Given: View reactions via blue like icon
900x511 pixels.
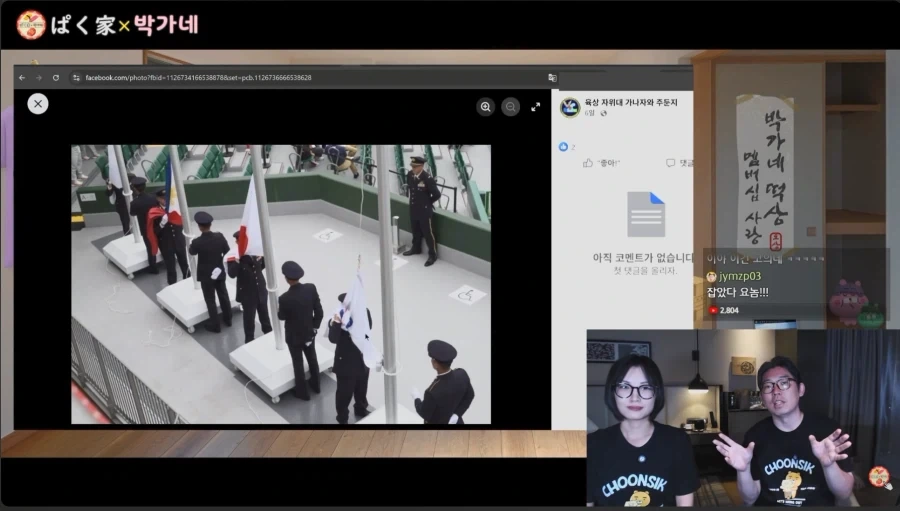Looking at the screenshot, I should click(563, 147).
